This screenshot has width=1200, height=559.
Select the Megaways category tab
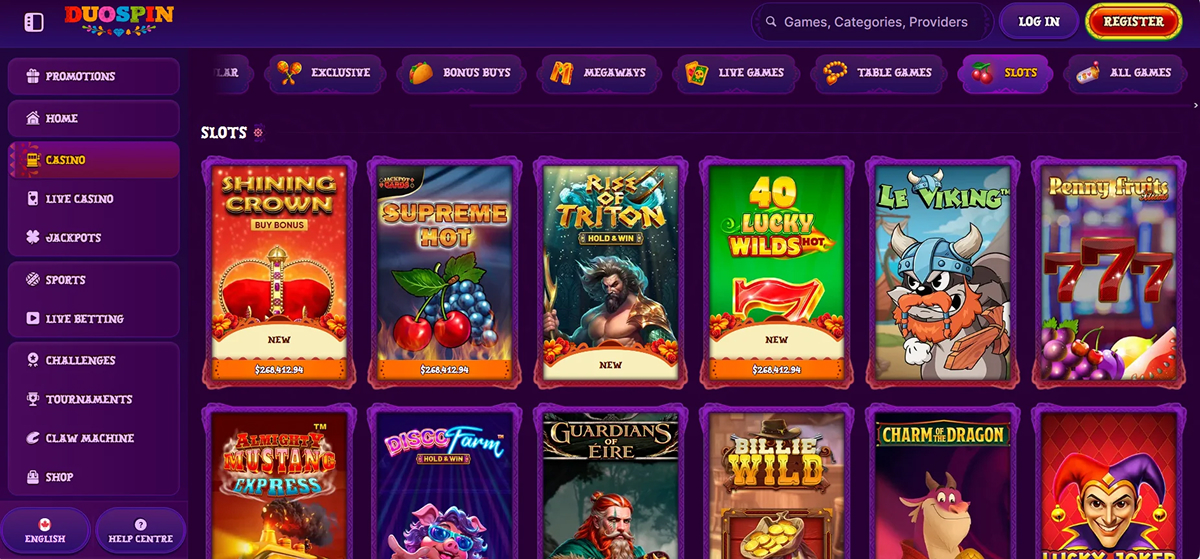click(x=600, y=73)
